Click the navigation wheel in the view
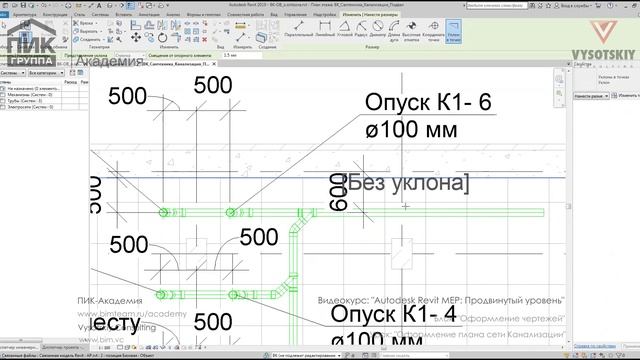 [x=559, y=80]
